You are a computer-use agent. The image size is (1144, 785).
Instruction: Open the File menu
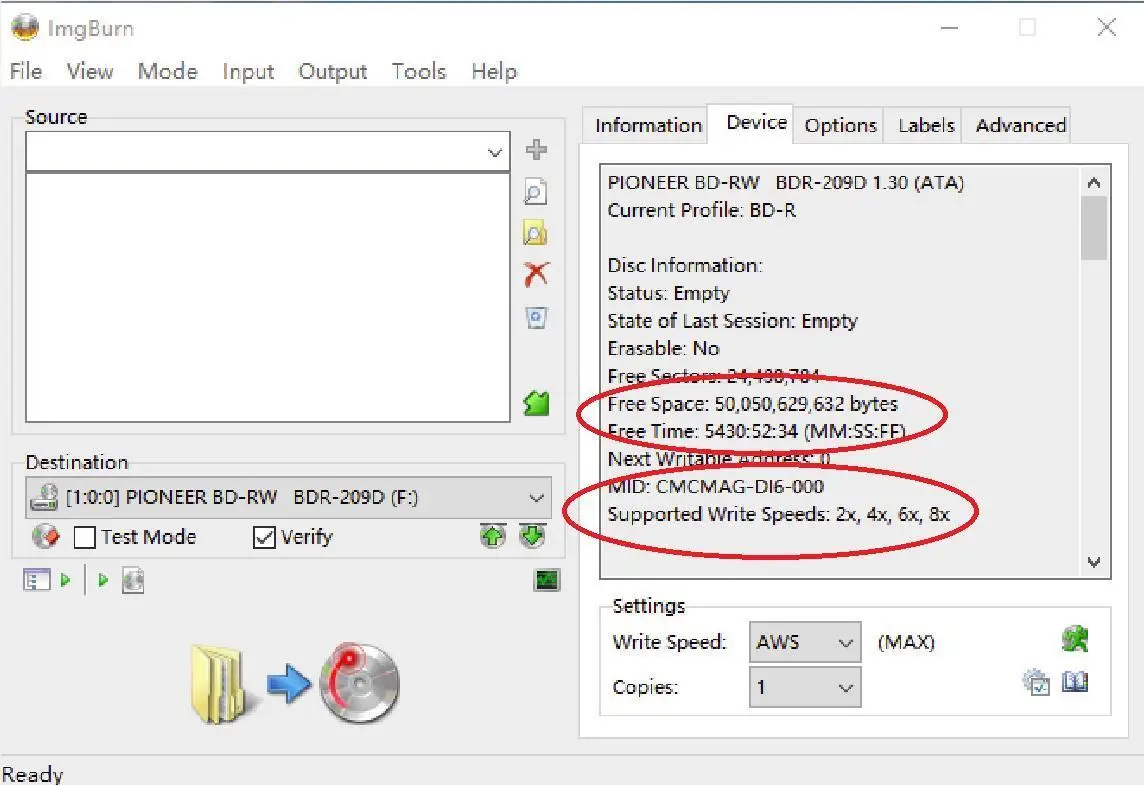coord(26,71)
